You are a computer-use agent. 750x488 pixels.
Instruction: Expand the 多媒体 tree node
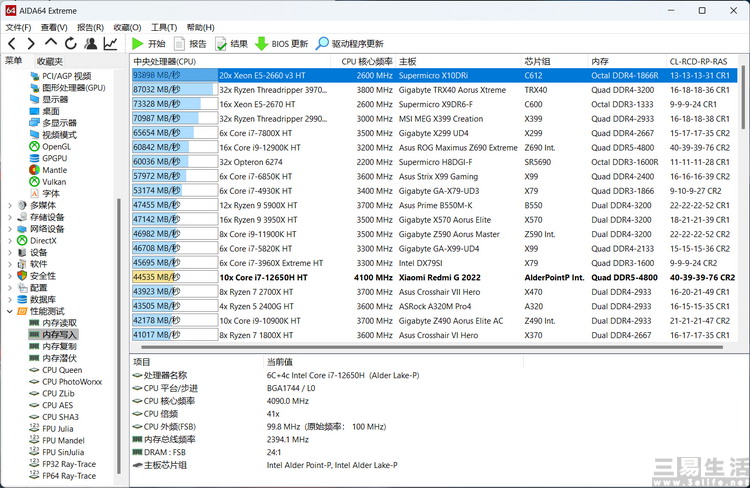(x=10, y=205)
